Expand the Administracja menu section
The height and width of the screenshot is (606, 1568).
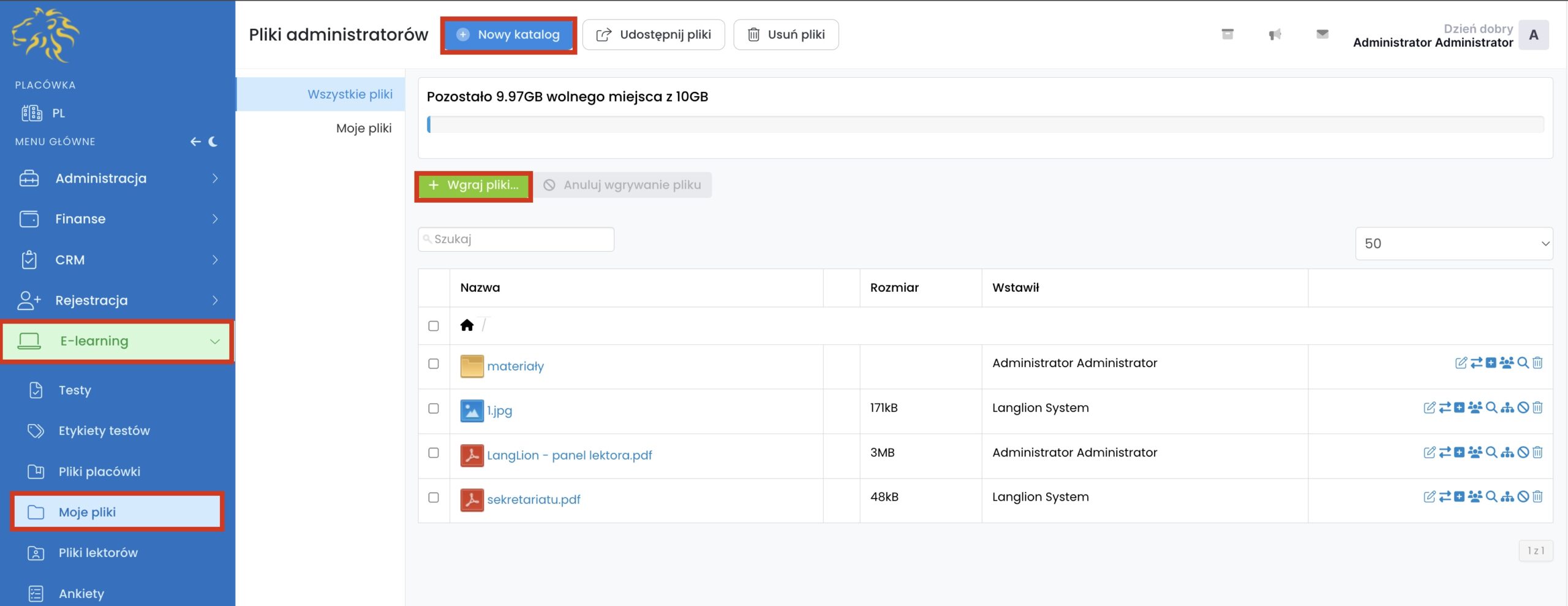click(x=116, y=178)
